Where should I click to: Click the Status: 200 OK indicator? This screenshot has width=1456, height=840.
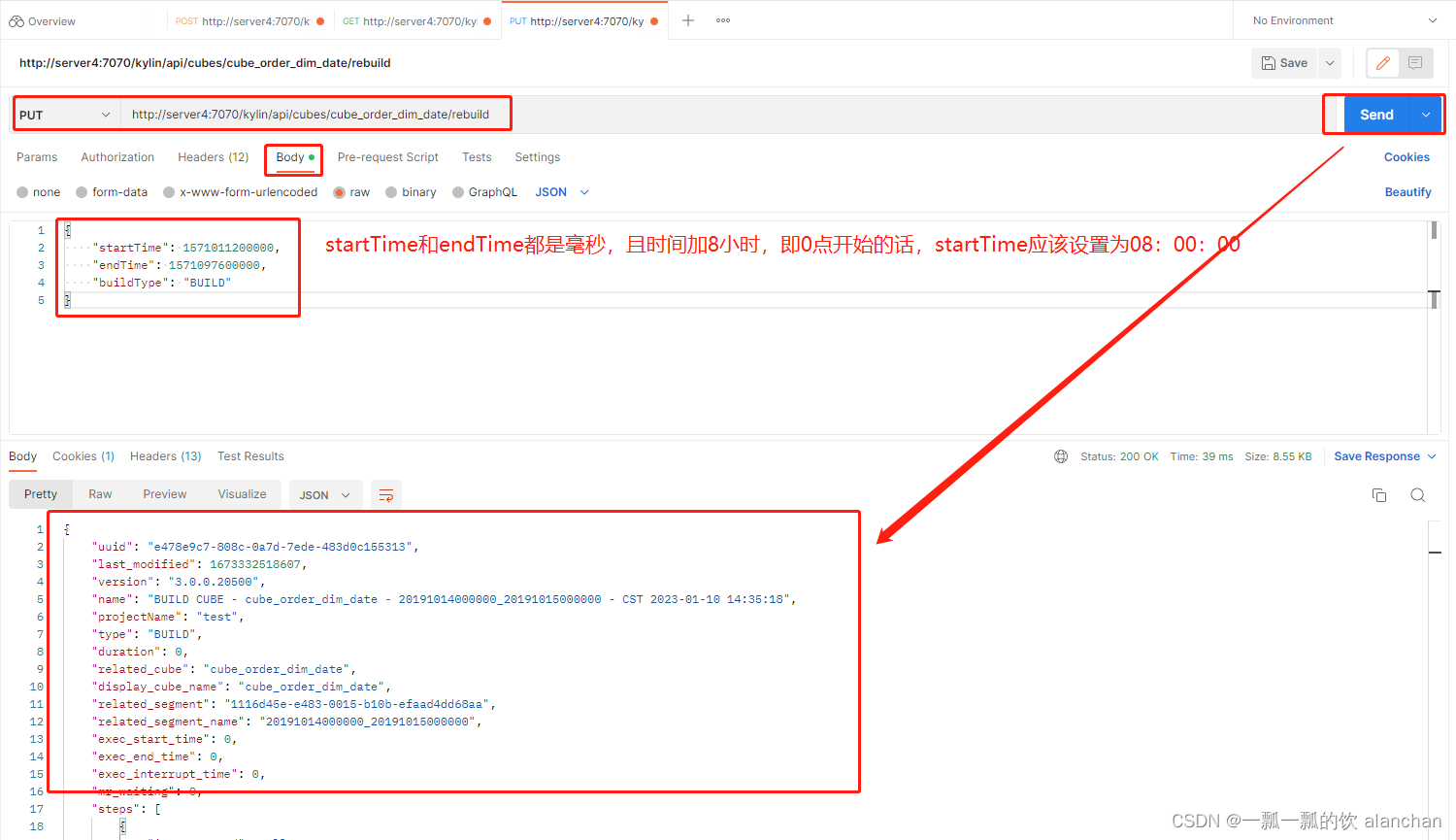pyautogui.click(x=1119, y=456)
